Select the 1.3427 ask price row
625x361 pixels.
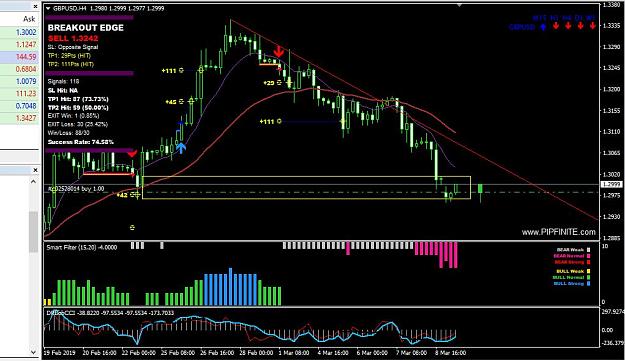20,118
